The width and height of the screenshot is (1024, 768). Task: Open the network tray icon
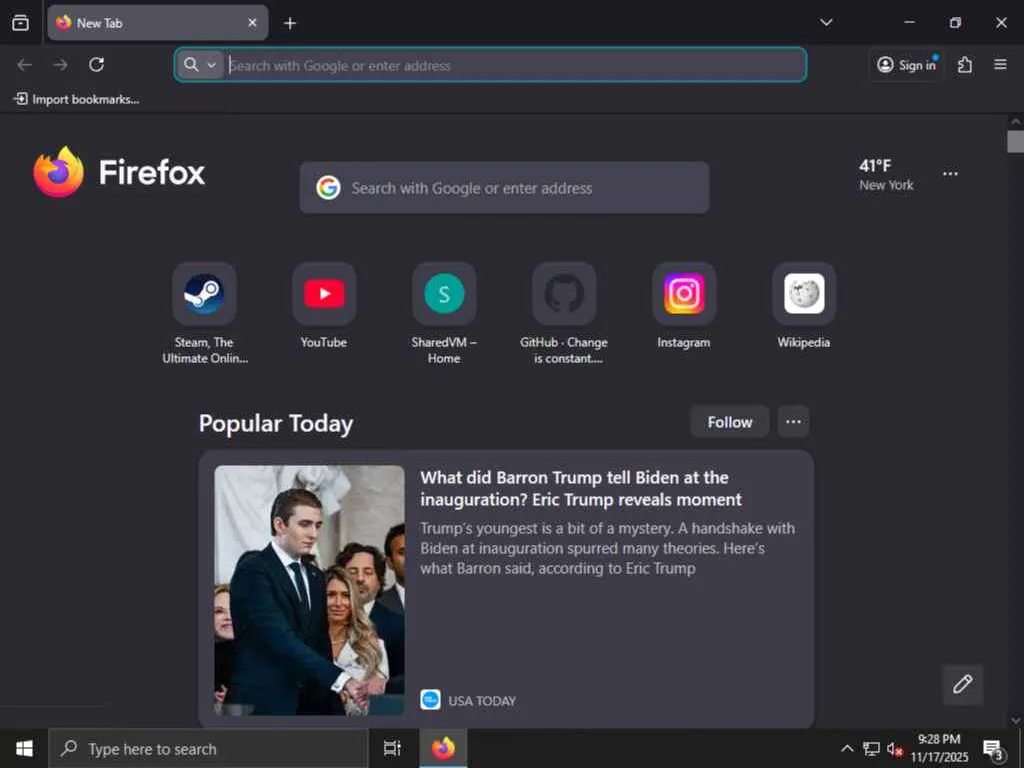(x=871, y=748)
